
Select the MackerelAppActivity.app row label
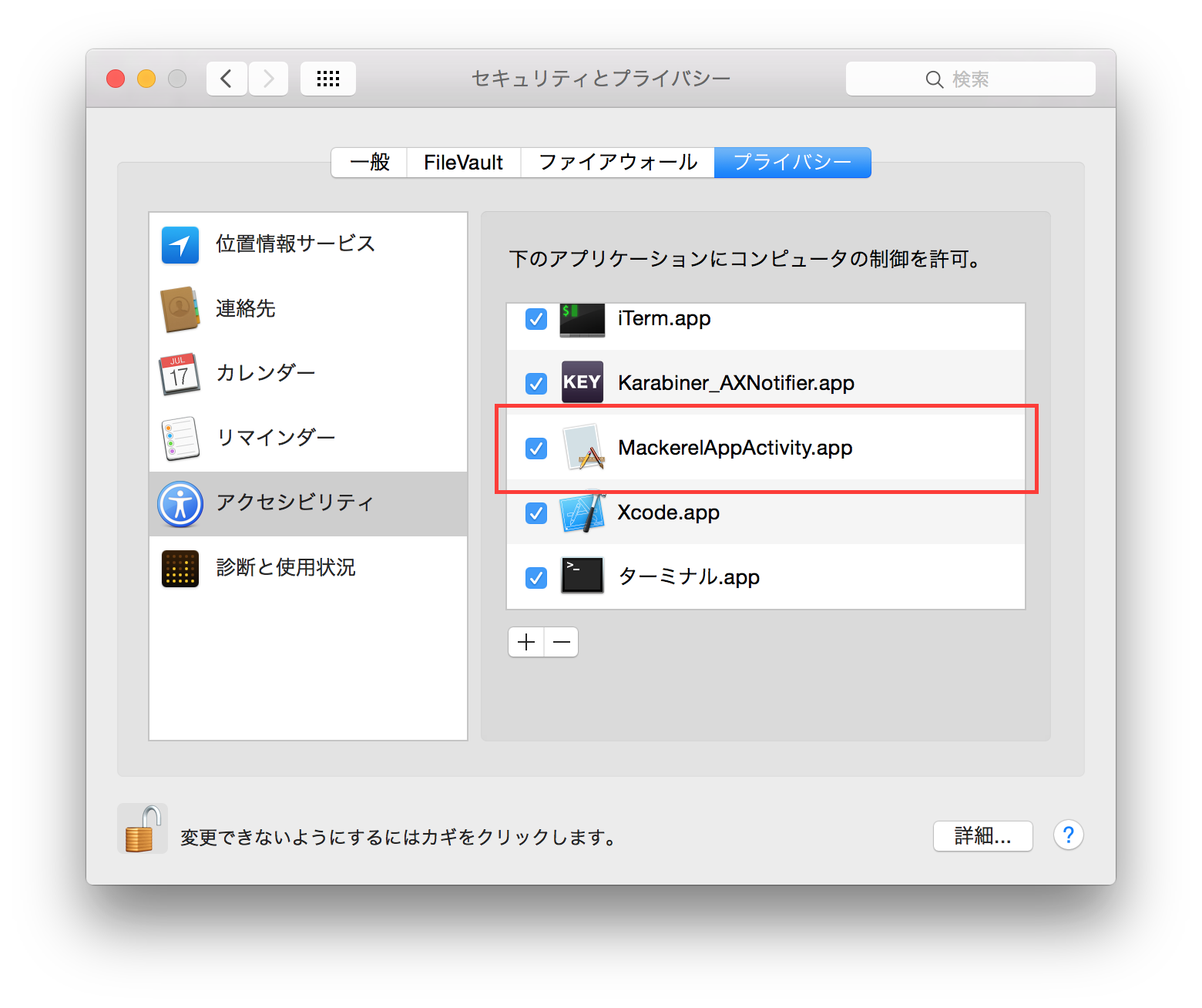tap(735, 448)
